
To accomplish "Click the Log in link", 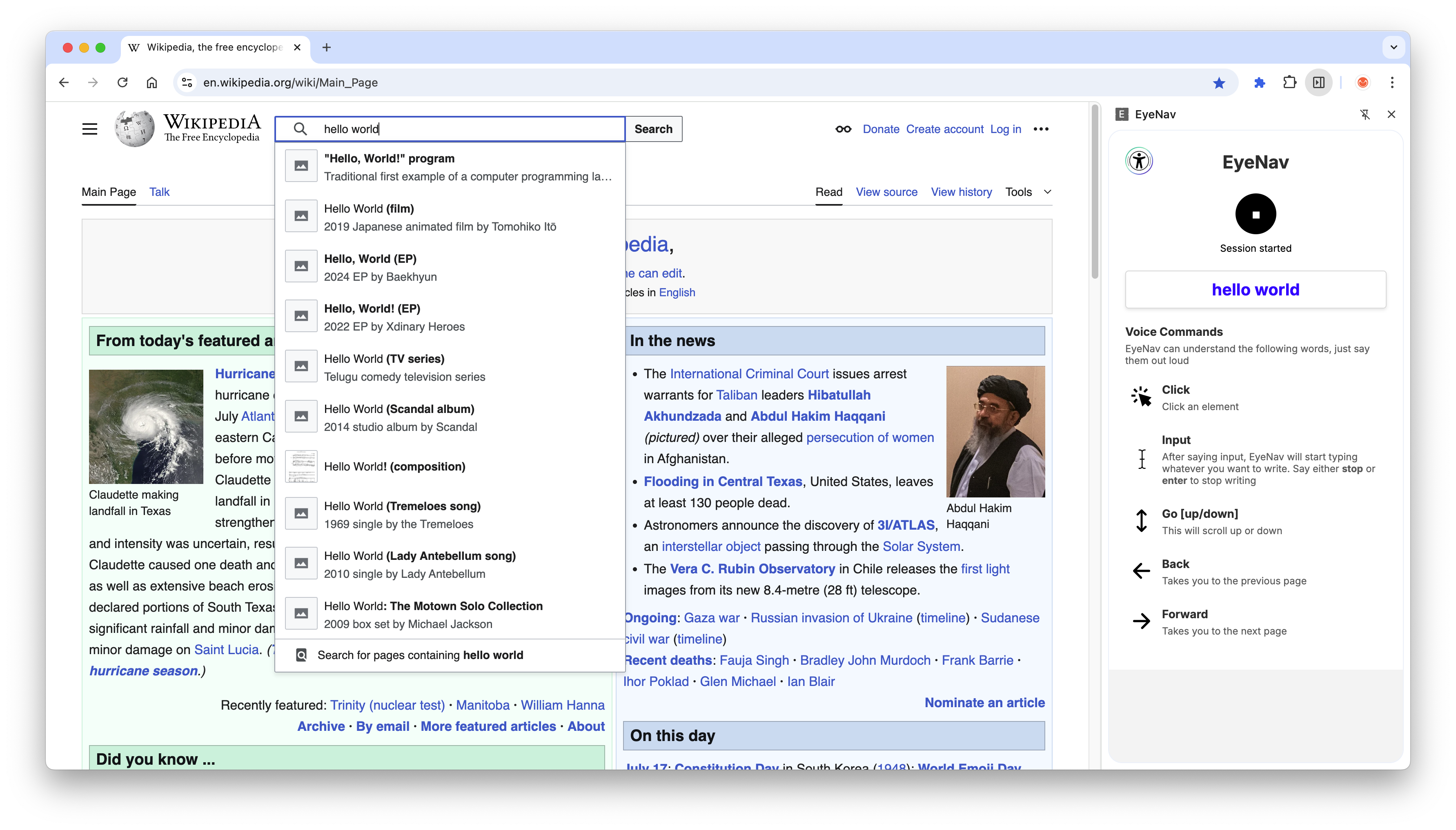I will pos(1006,129).
